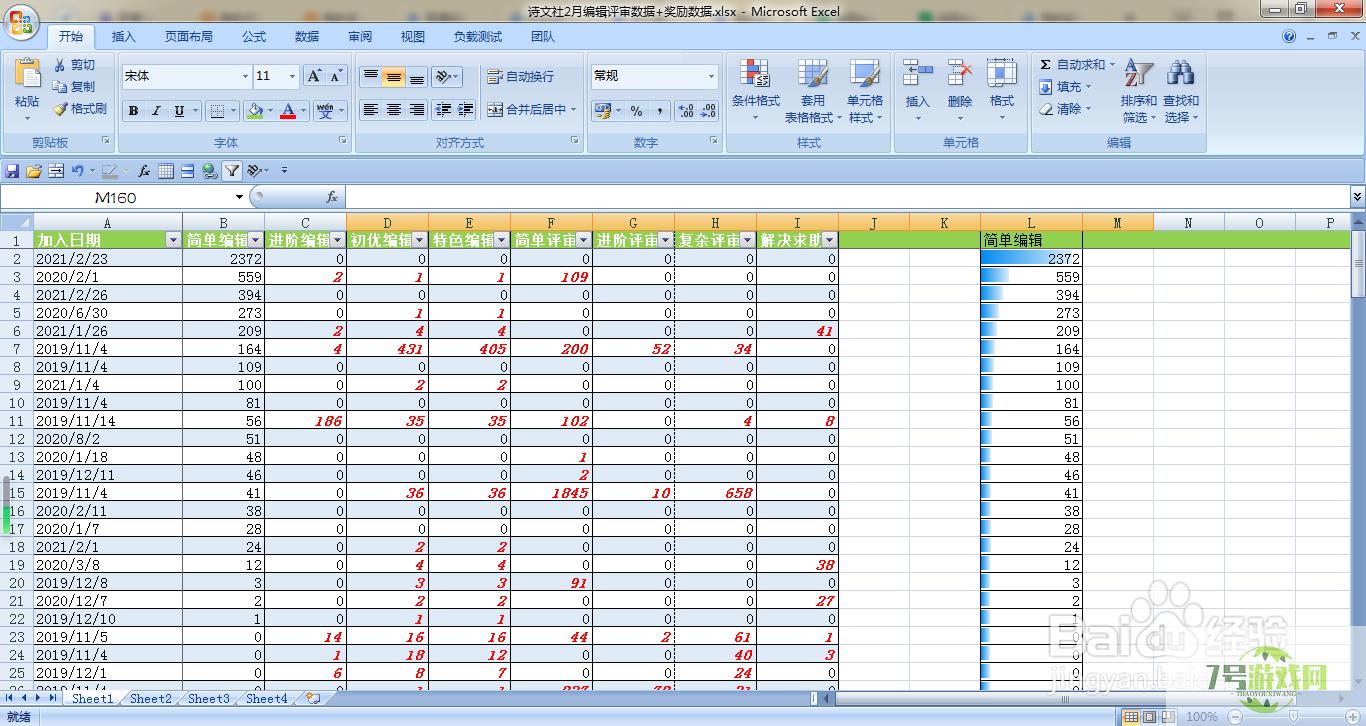Select column L header

(1031, 222)
